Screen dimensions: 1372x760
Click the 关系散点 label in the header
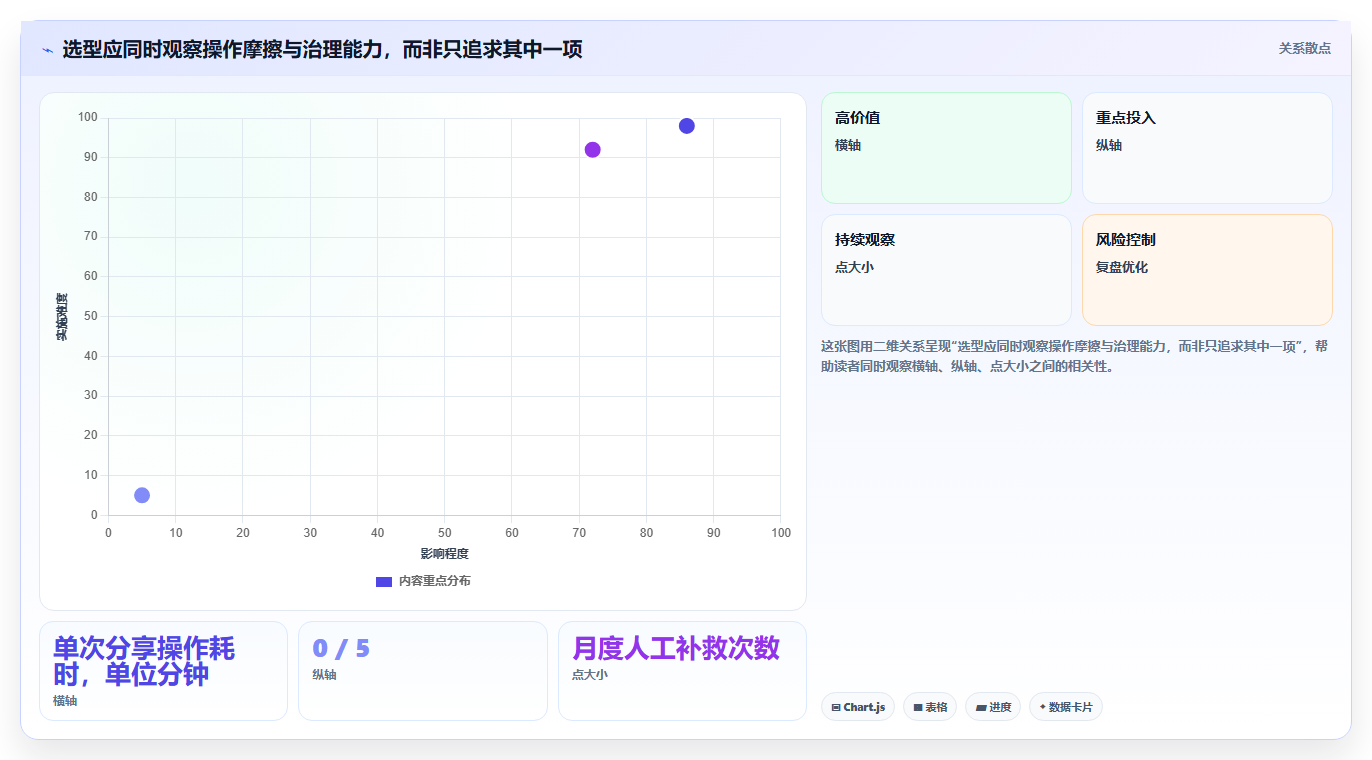1305,48
